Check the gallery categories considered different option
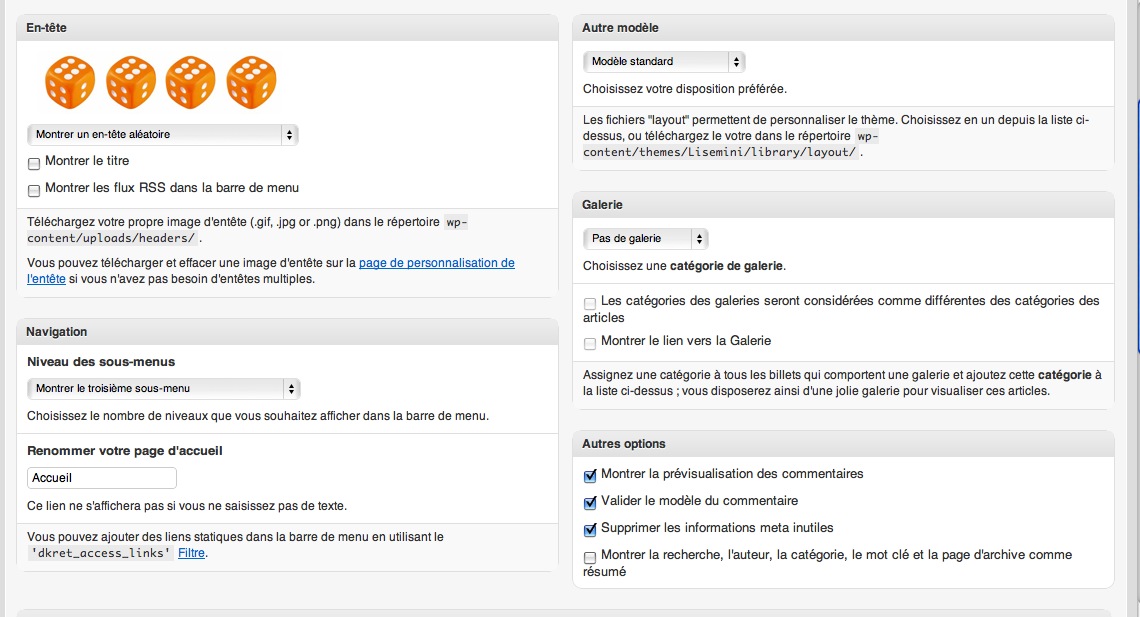This screenshot has width=1140, height=617. [590, 303]
